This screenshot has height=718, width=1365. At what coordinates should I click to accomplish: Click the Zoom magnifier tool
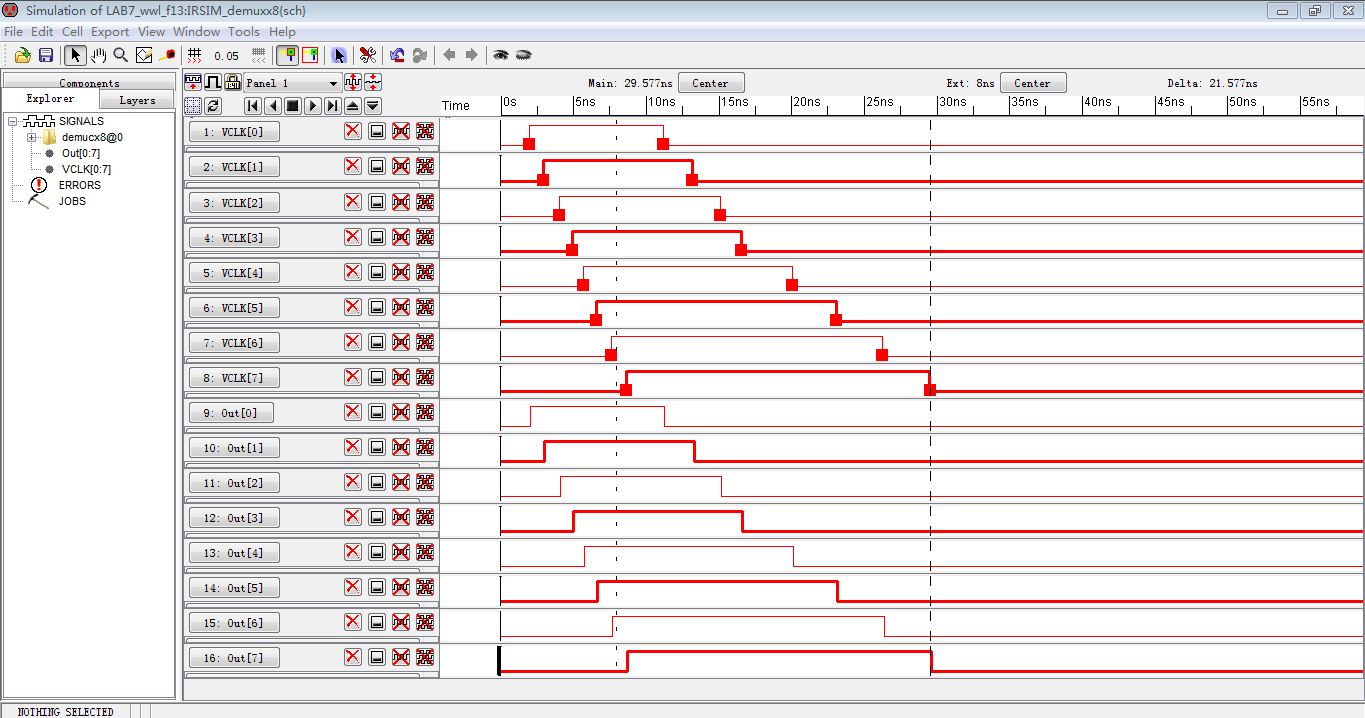tap(121, 55)
